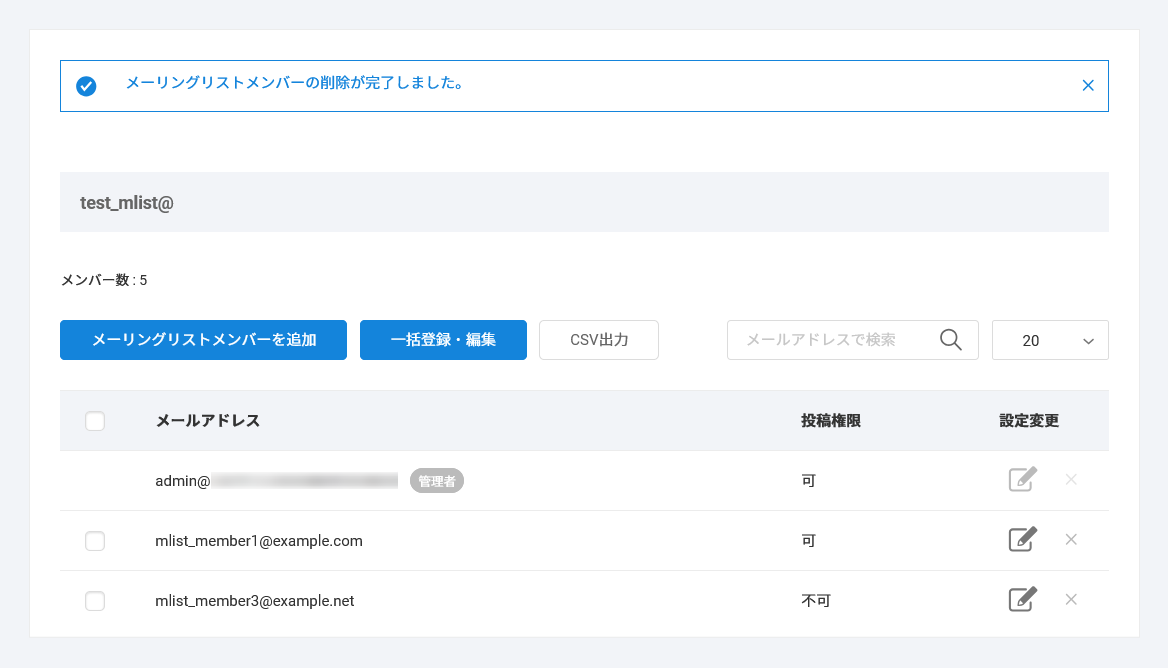Click the 管理者 badge next to admin
Screen dimensions: 1168x668
[x=437, y=481]
